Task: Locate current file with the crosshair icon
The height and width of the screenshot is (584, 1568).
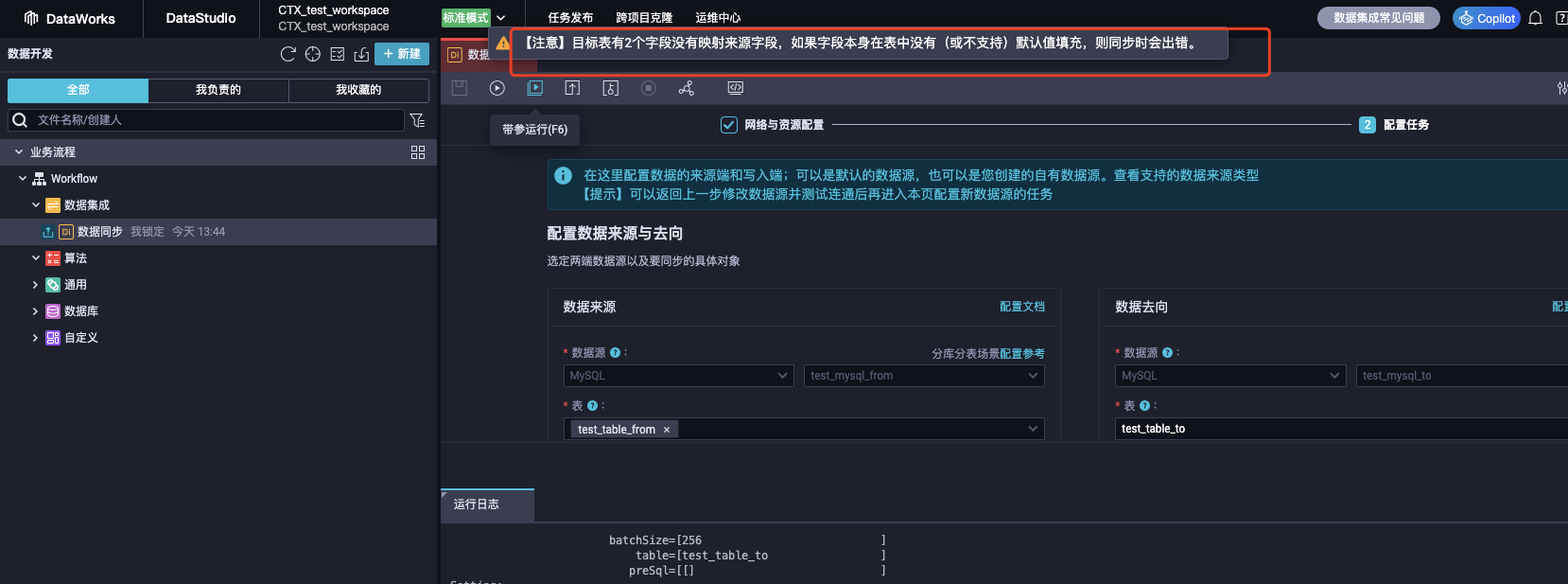Action: (313, 54)
